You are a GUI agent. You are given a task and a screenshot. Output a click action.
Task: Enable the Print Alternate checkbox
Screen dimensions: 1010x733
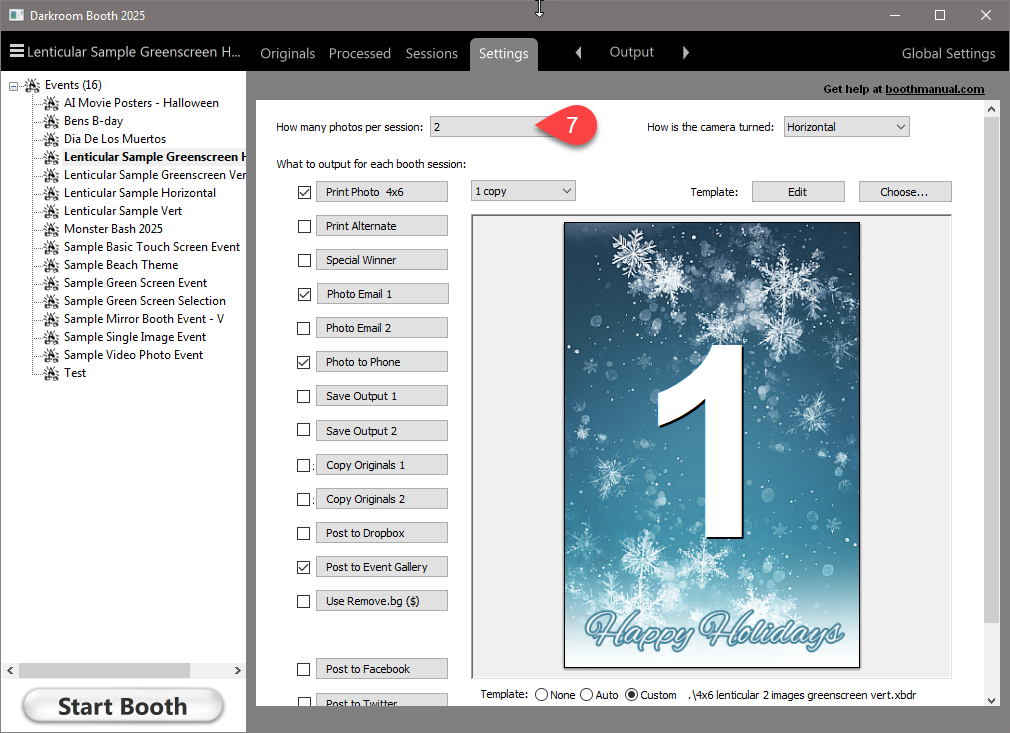tap(304, 226)
